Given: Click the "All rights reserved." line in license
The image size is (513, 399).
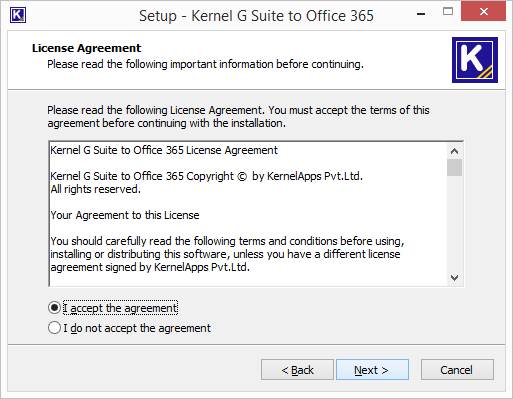Looking at the screenshot, I should [96, 189].
